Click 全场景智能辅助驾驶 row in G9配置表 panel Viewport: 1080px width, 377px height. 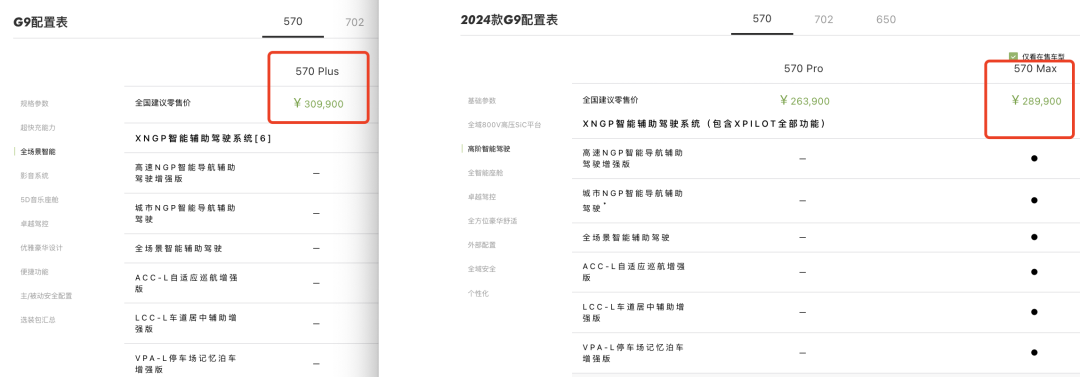click(251, 248)
